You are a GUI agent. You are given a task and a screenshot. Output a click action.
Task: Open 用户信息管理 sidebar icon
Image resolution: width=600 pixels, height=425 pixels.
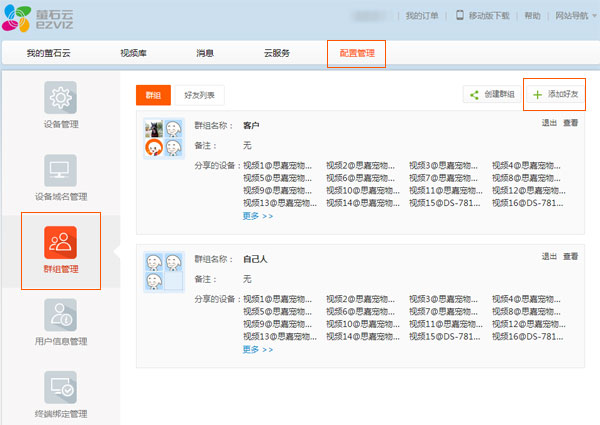61,314
